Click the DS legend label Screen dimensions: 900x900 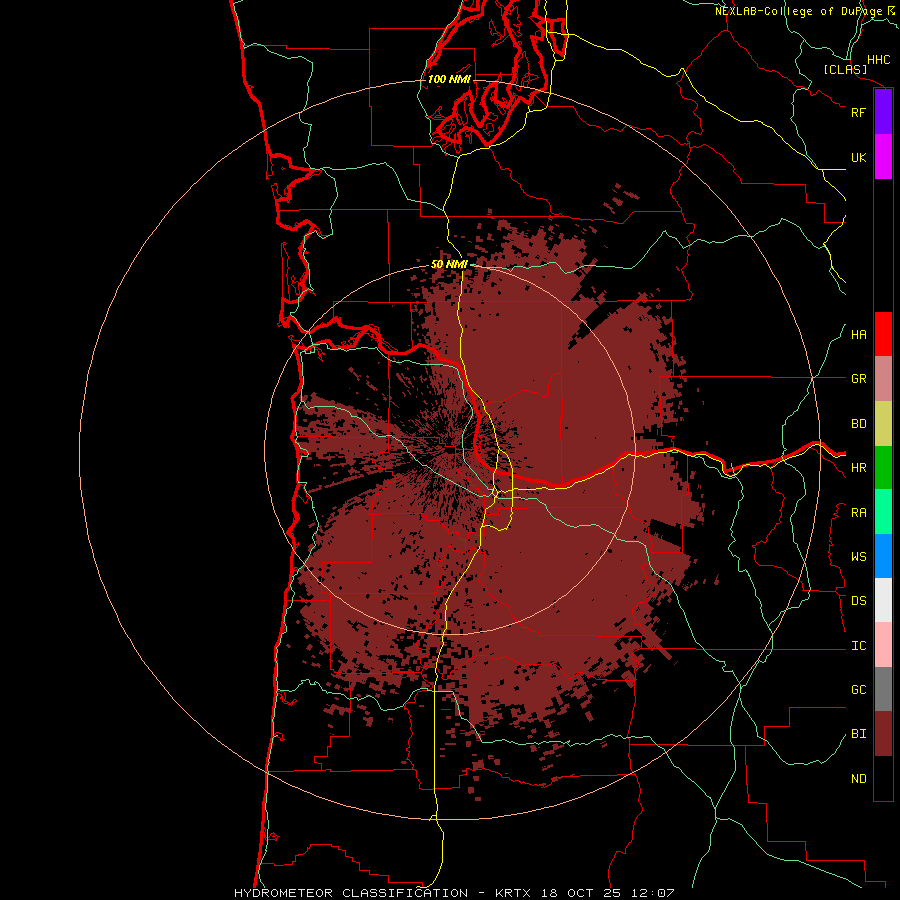[858, 600]
